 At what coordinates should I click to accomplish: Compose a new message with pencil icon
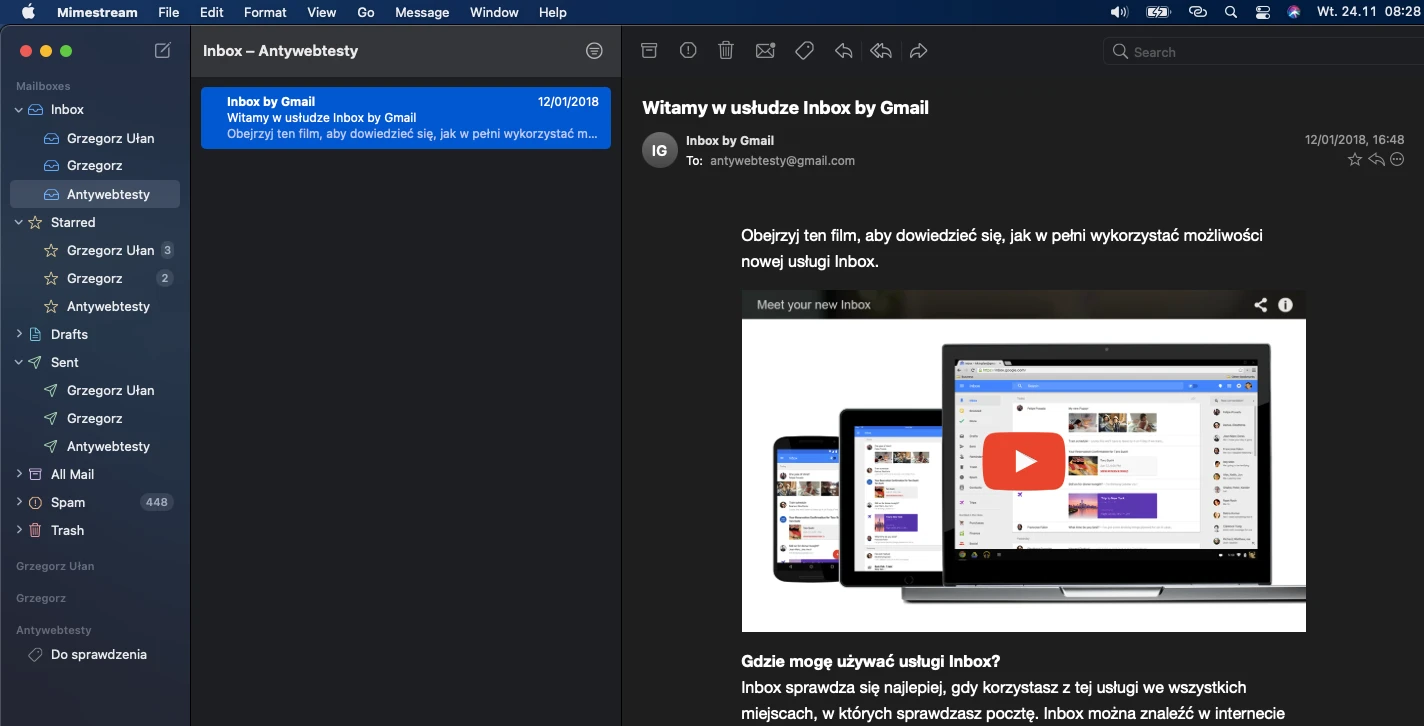tap(162, 51)
